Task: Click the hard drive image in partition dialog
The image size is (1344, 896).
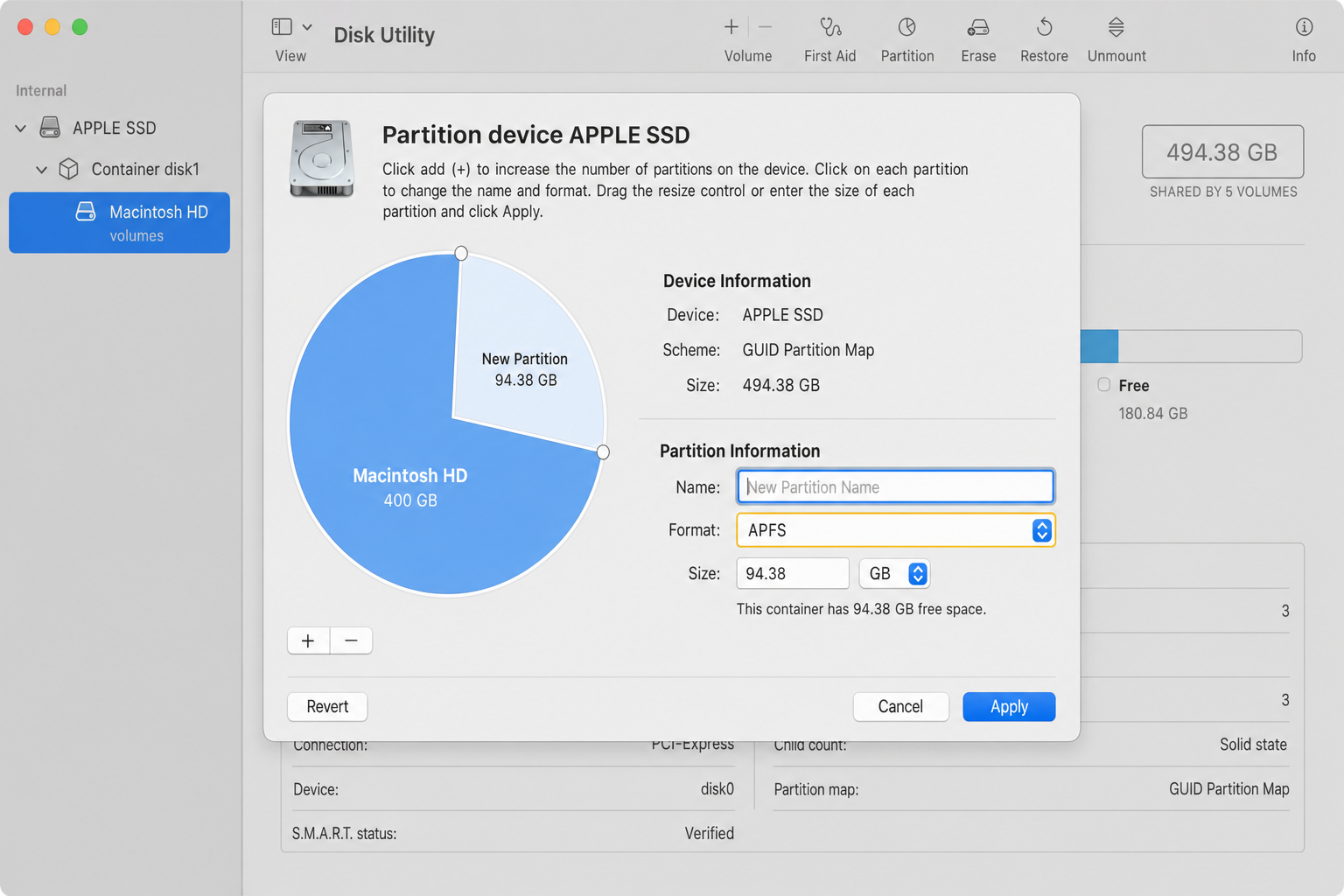Action: click(x=322, y=158)
